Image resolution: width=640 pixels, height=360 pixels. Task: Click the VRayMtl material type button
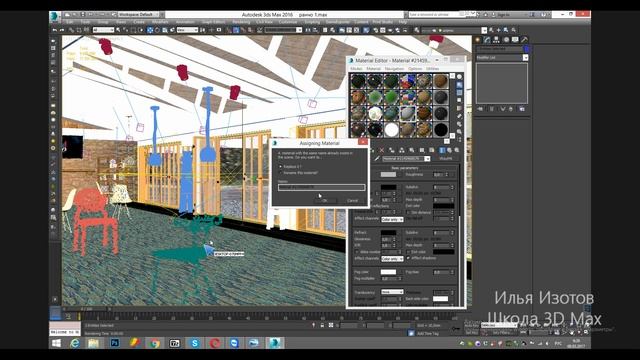point(446,159)
